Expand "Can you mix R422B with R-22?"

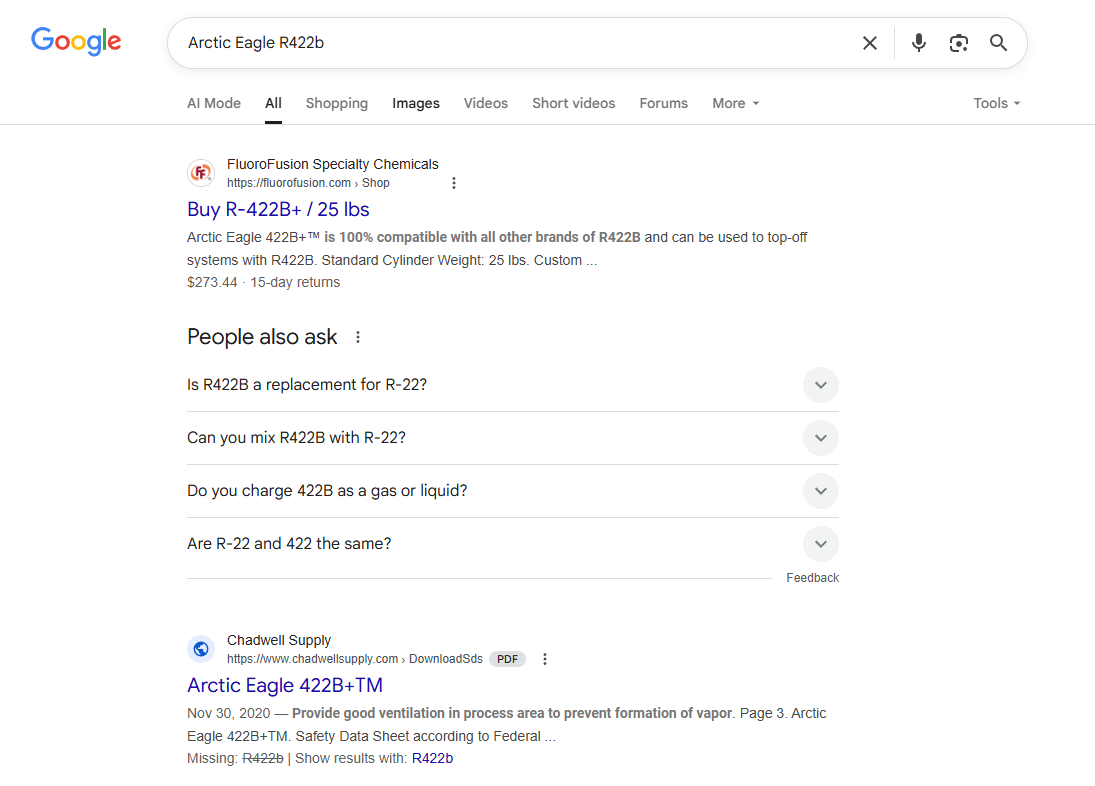coord(820,438)
